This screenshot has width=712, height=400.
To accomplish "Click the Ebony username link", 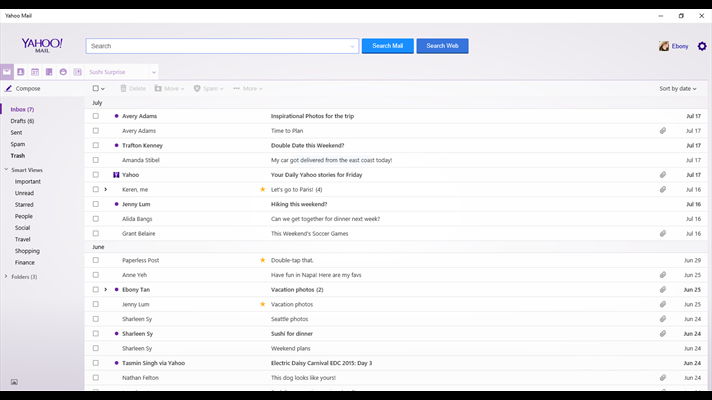I will [x=680, y=46].
